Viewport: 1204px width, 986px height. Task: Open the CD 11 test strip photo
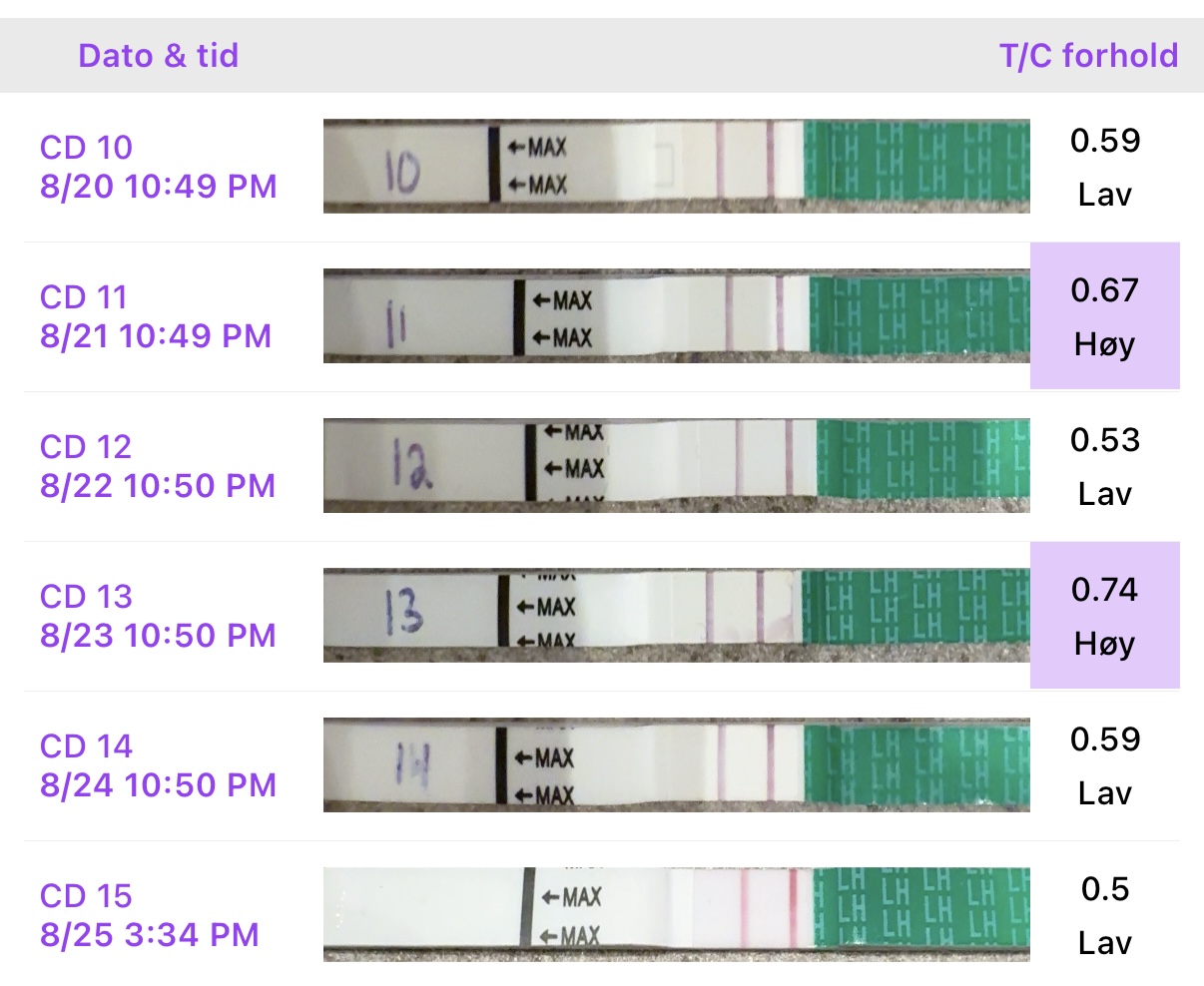click(676, 316)
